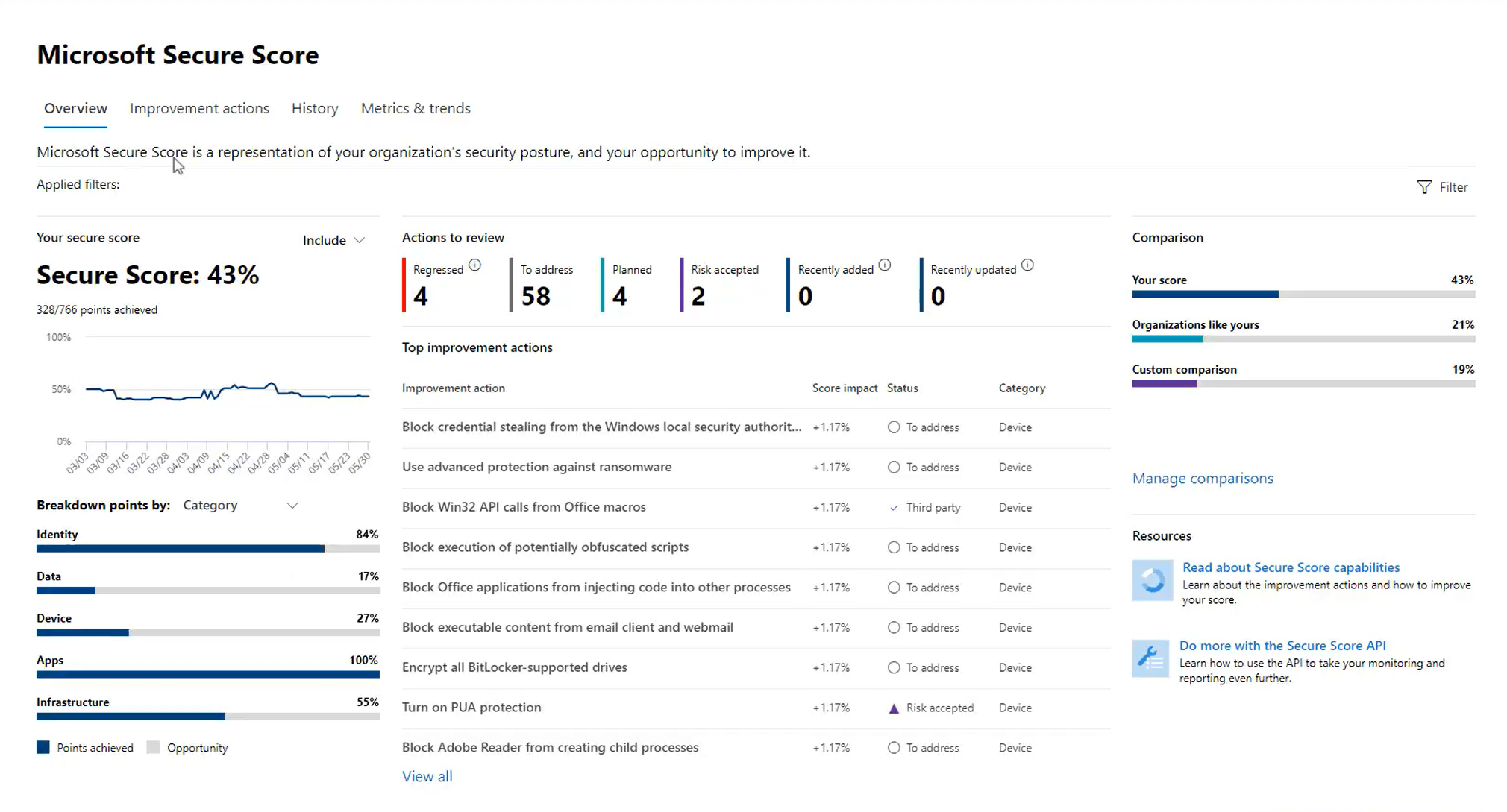The image size is (1507, 812).
Task: Click the Recently added 0 card
Action: pyautogui.click(x=839, y=285)
